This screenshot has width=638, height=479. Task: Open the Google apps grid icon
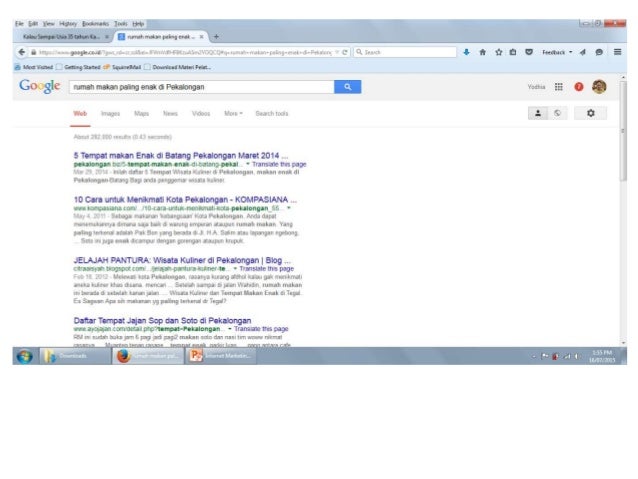(559, 87)
